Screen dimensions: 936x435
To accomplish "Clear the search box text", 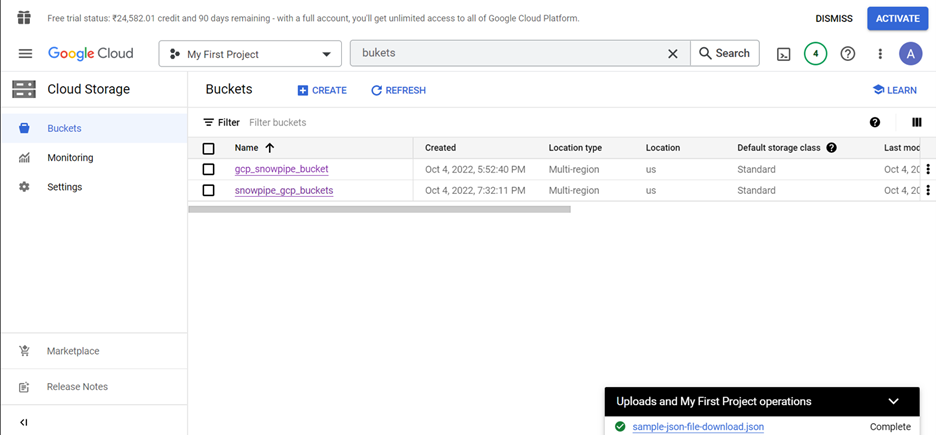I will pyautogui.click(x=673, y=54).
